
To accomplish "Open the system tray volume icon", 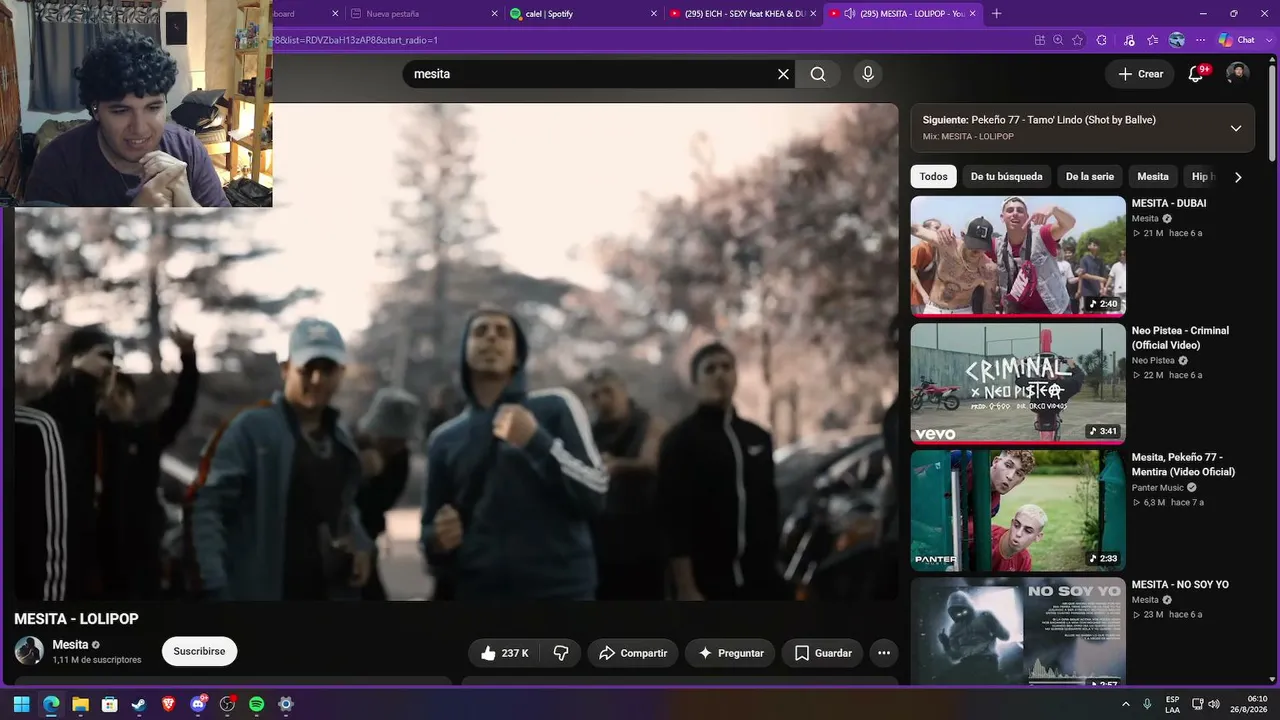I will tap(1214, 704).
